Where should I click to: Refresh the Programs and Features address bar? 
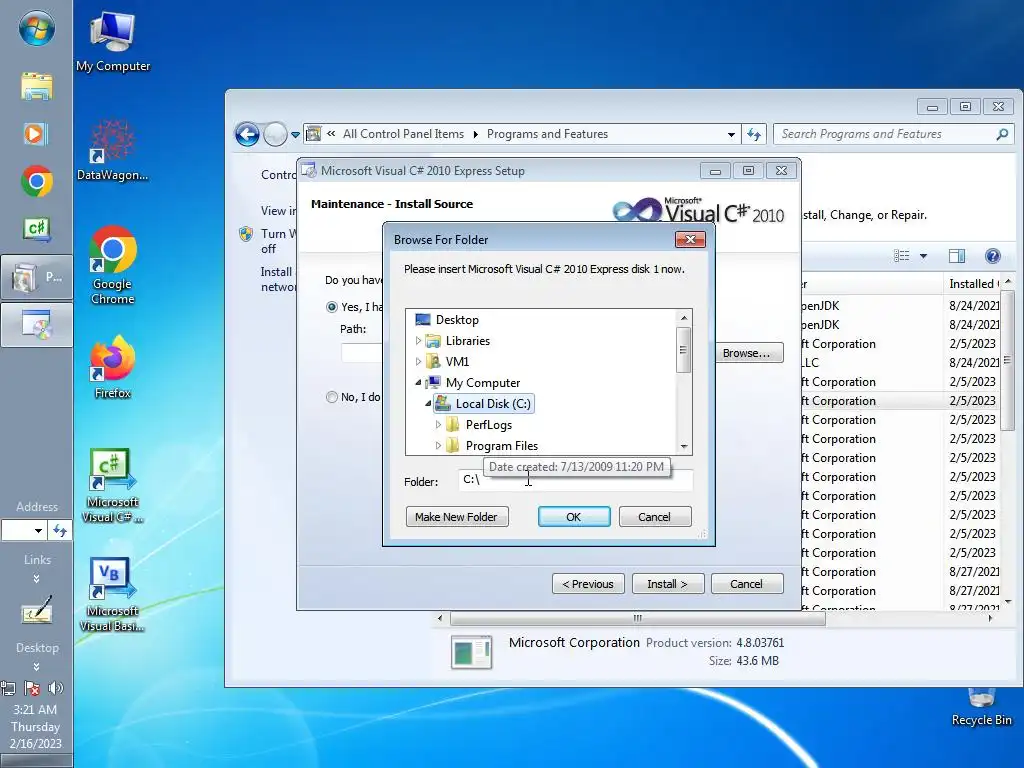pos(754,135)
